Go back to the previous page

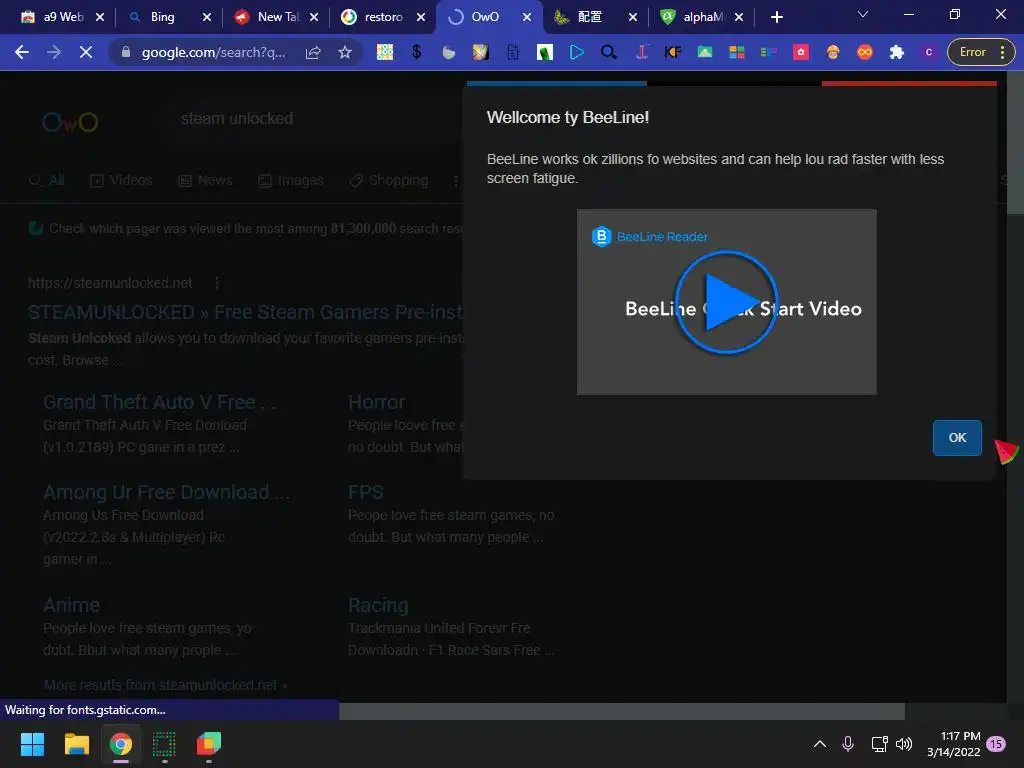tap(22, 52)
